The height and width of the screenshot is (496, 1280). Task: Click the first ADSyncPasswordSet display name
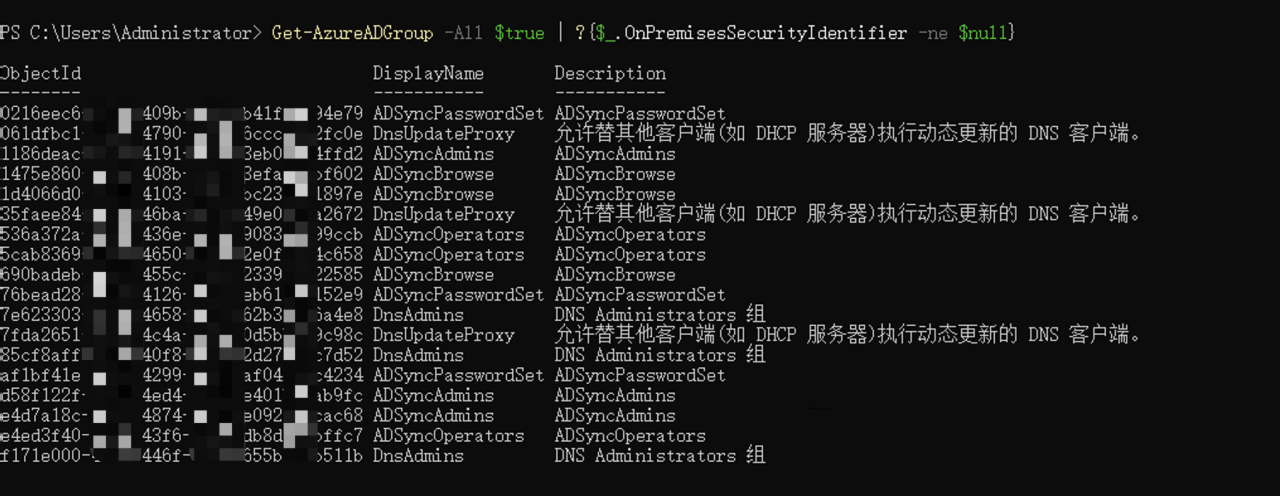[x=458, y=114]
